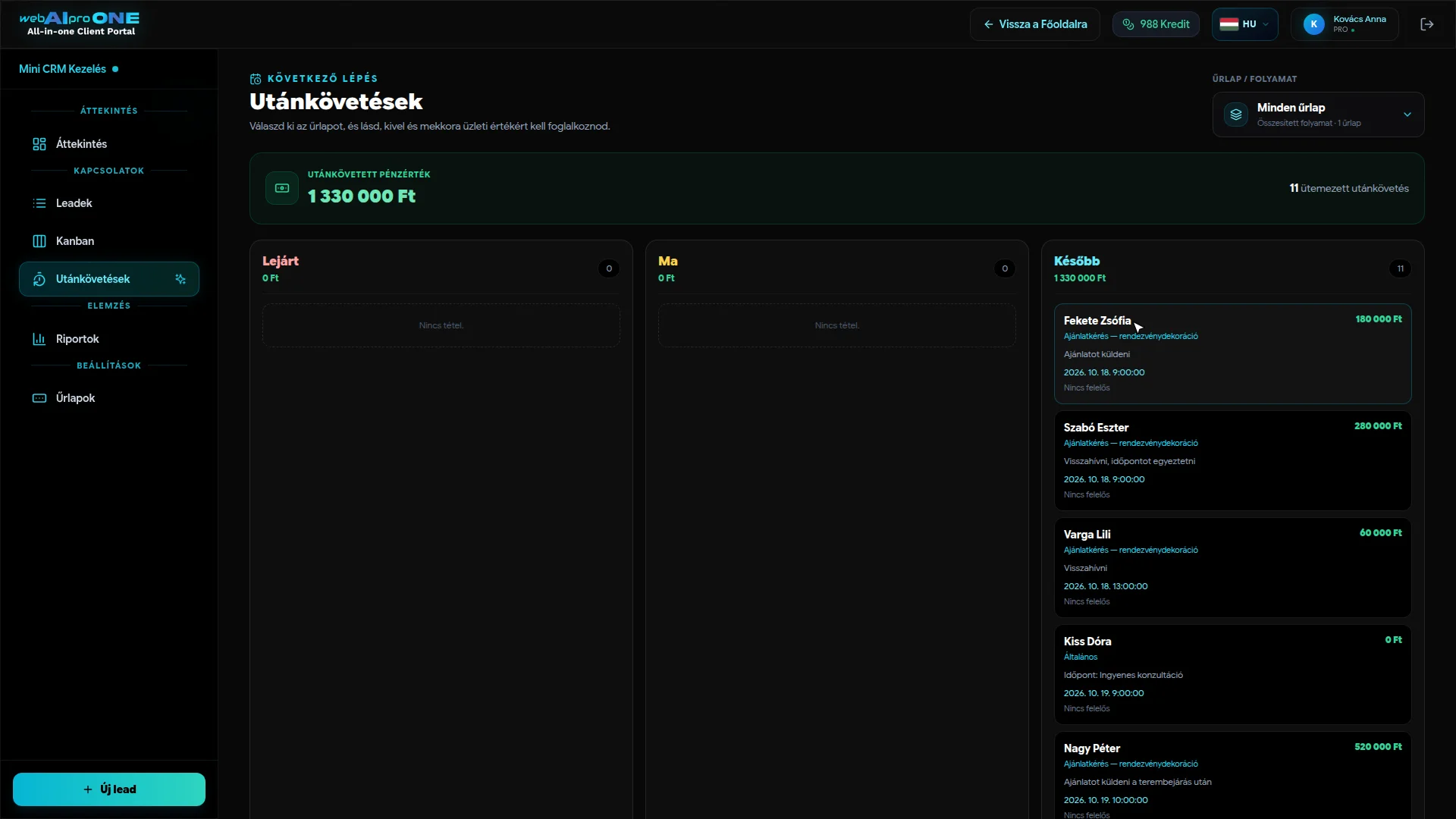The height and width of the screenshot is (819, 1456).
Task: Click the logout icon in header
Action: coord(1426,24)
